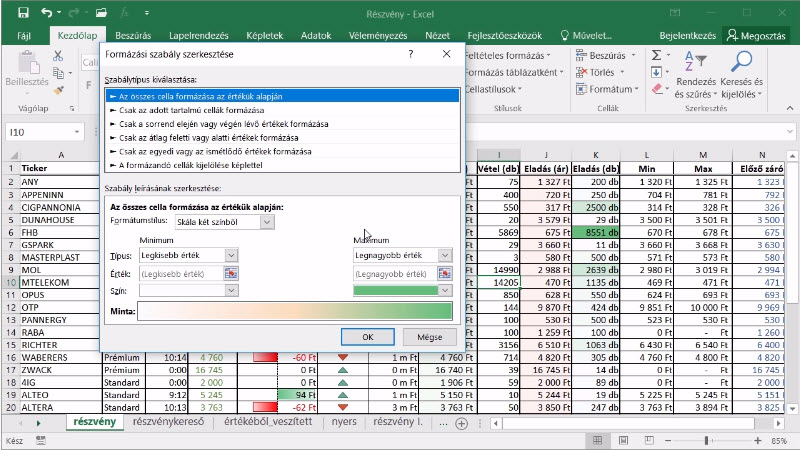
Task: Open the AutoSum sigma icon
Action: click(x=657, y=55)
